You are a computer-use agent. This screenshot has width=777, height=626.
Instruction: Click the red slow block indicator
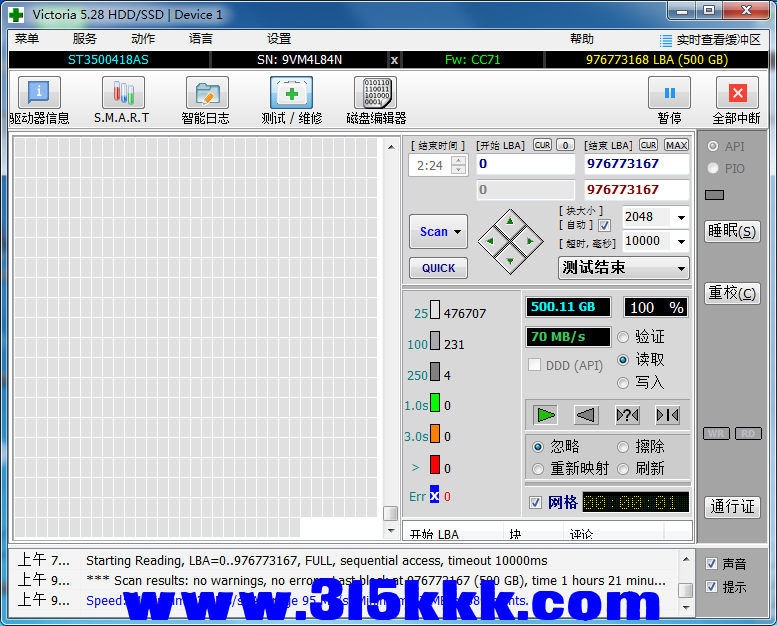tap(435, 464)
